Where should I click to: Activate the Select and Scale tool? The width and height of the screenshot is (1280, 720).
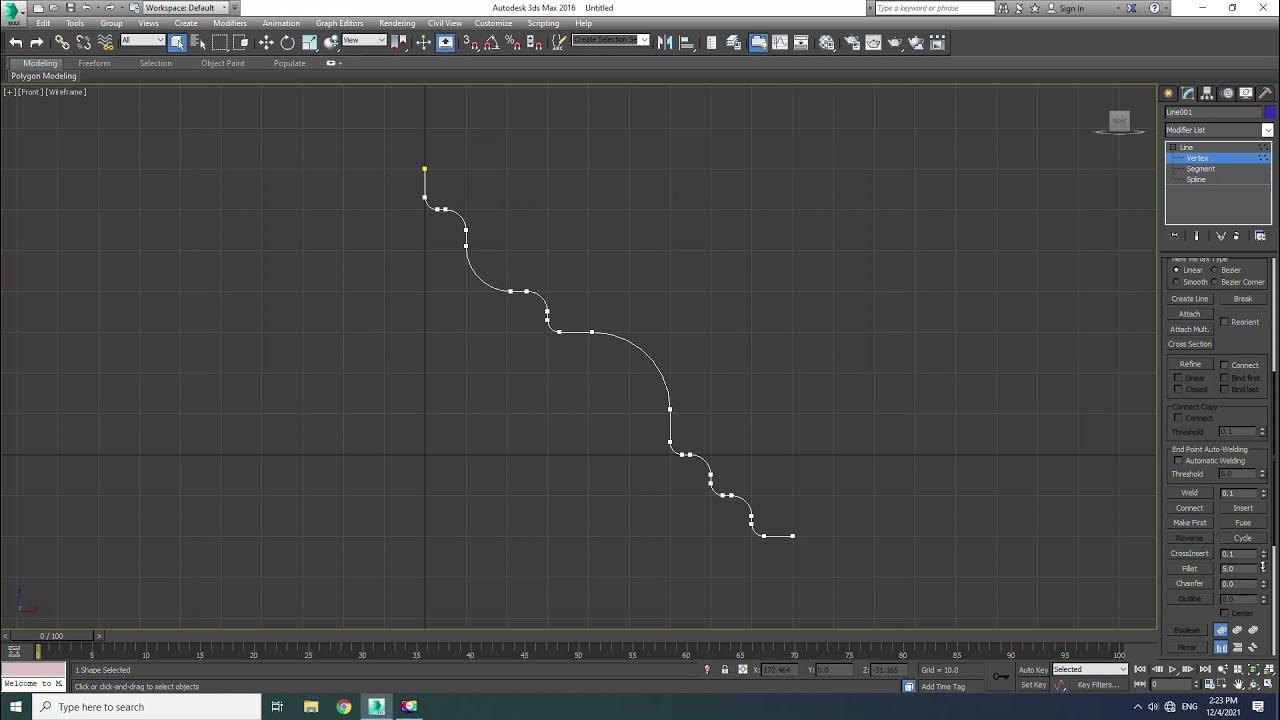(x=309, y=42)
